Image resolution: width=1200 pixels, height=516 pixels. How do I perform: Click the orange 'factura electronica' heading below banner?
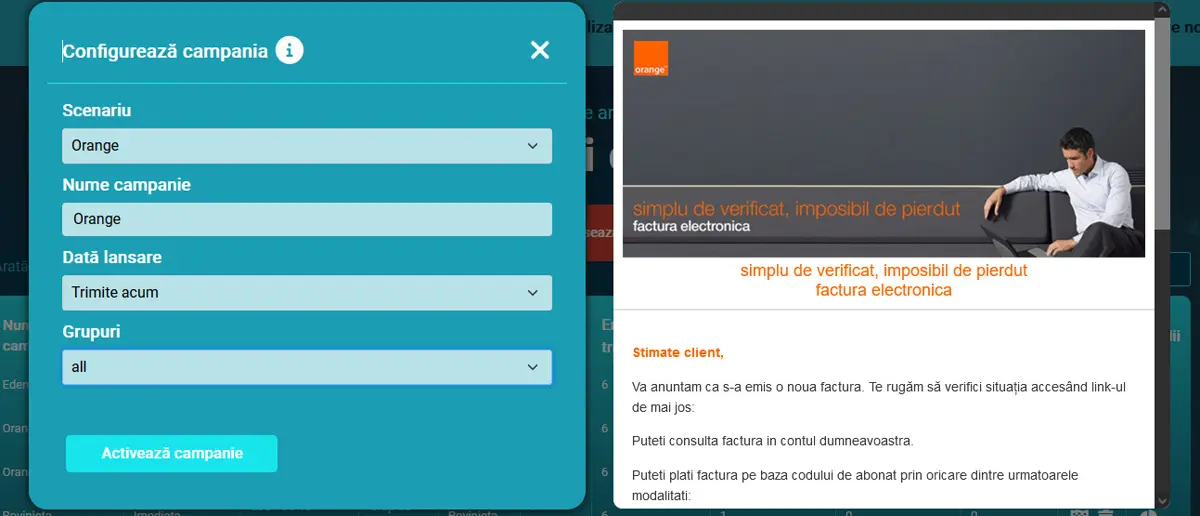[x=884, y=291]
